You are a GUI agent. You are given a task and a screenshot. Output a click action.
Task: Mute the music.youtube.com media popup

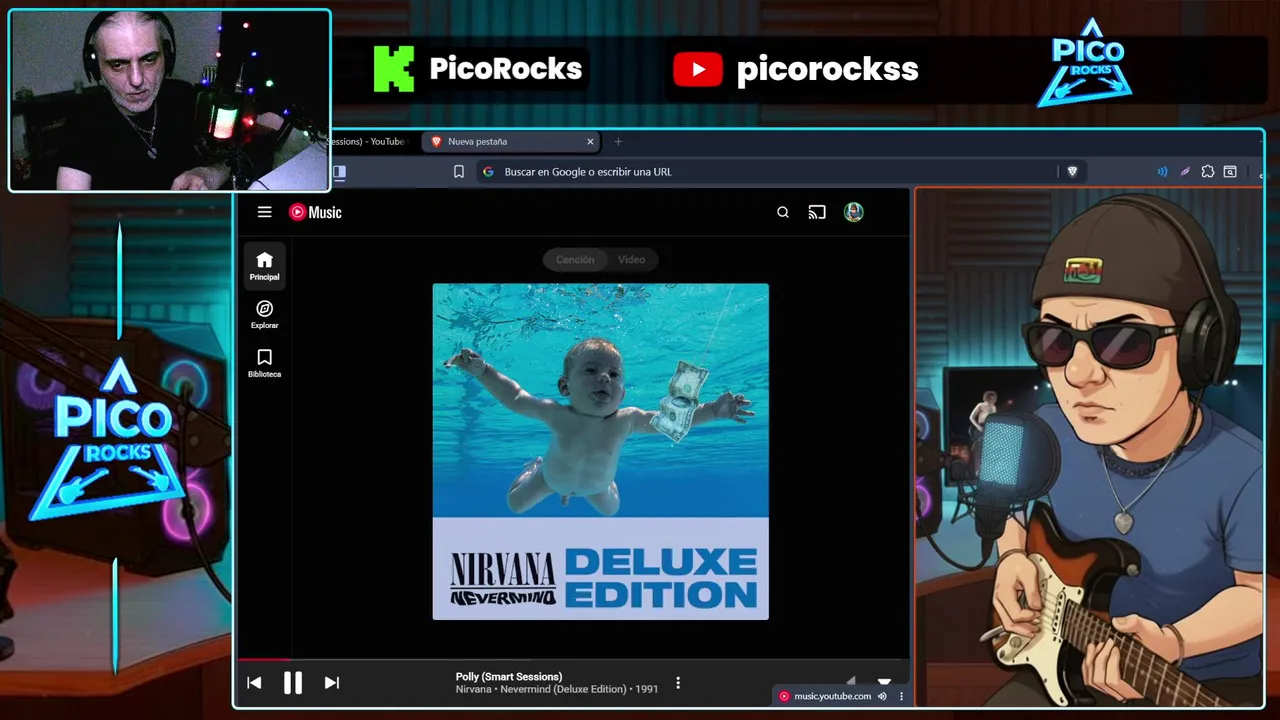tap(882, 696)
